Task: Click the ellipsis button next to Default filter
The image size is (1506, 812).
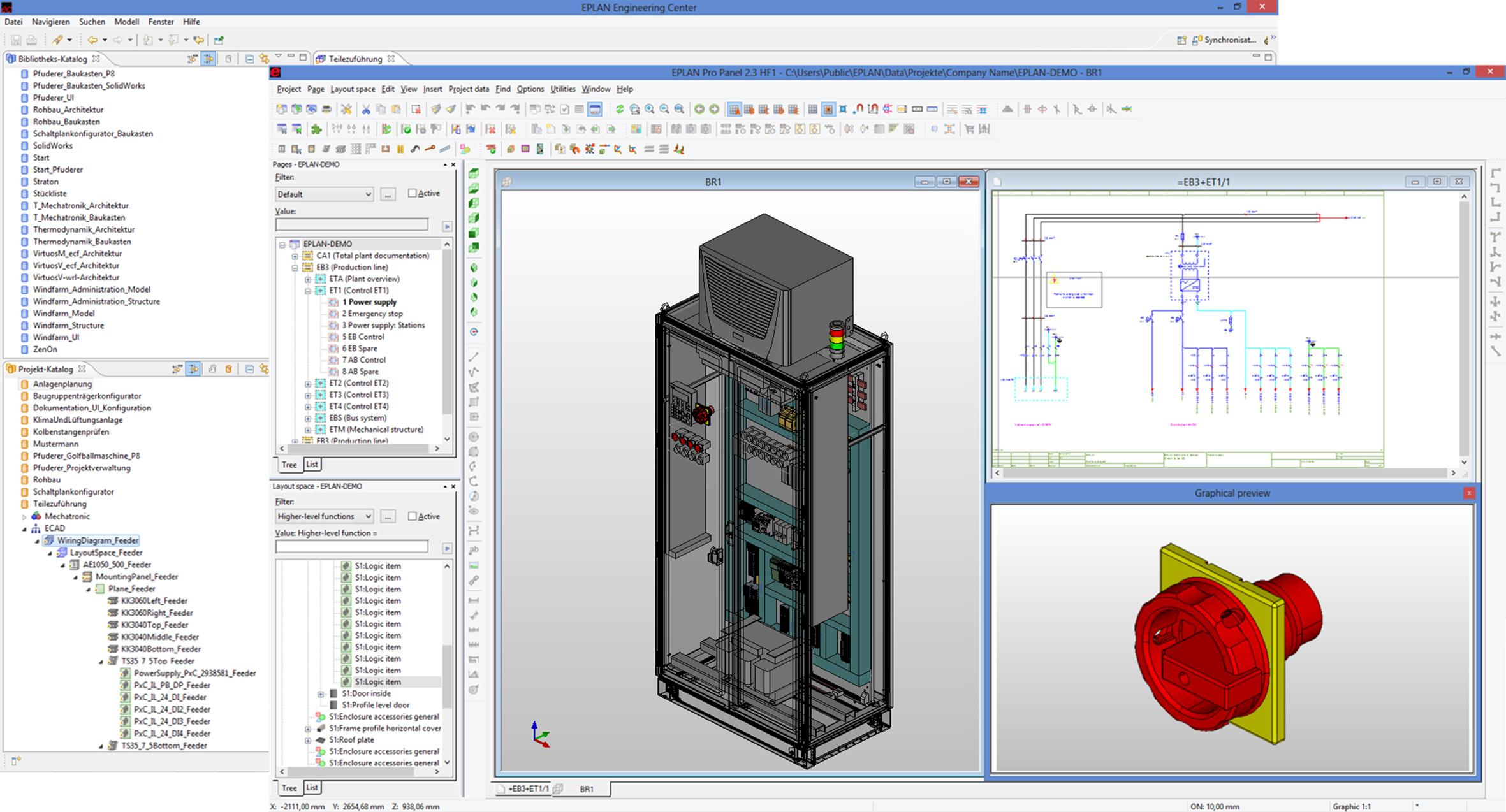Action: click(388, 194)
